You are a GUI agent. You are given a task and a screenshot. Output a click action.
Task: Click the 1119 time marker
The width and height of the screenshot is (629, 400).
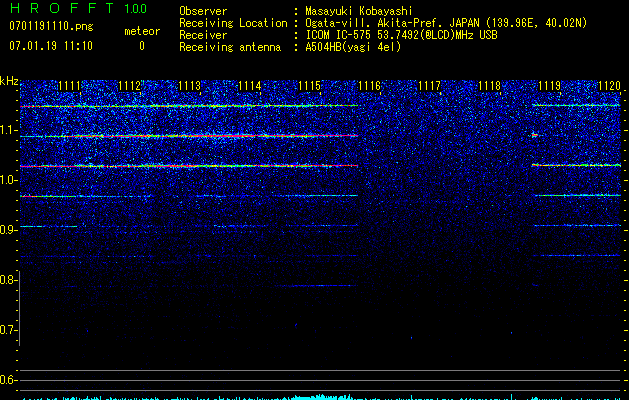pos(550,86)
